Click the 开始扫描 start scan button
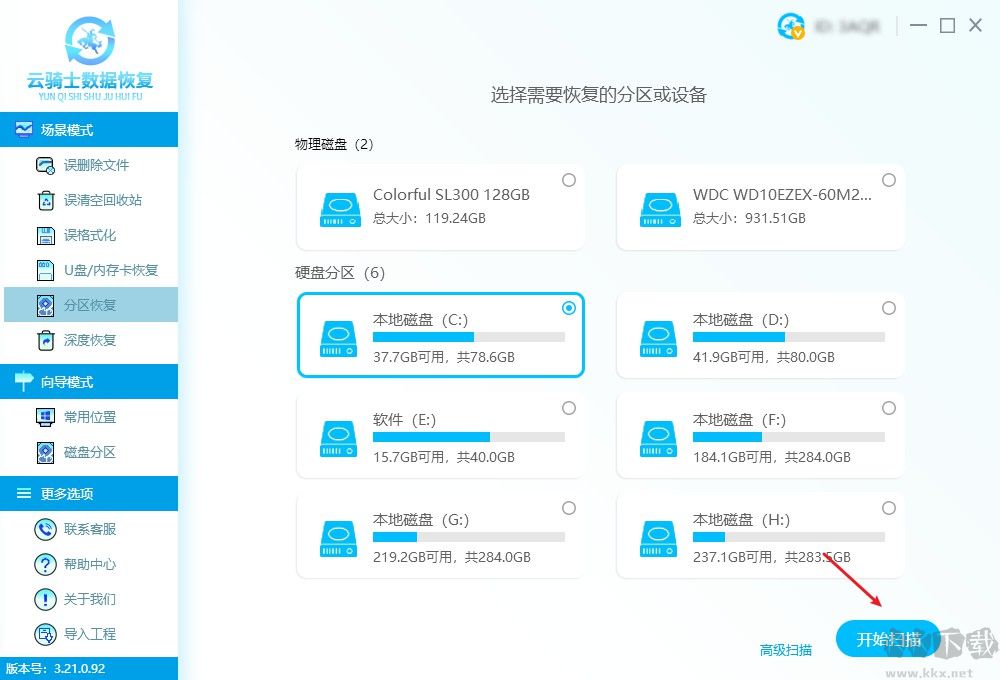The image size is (1000, 680). click(889, 638)
